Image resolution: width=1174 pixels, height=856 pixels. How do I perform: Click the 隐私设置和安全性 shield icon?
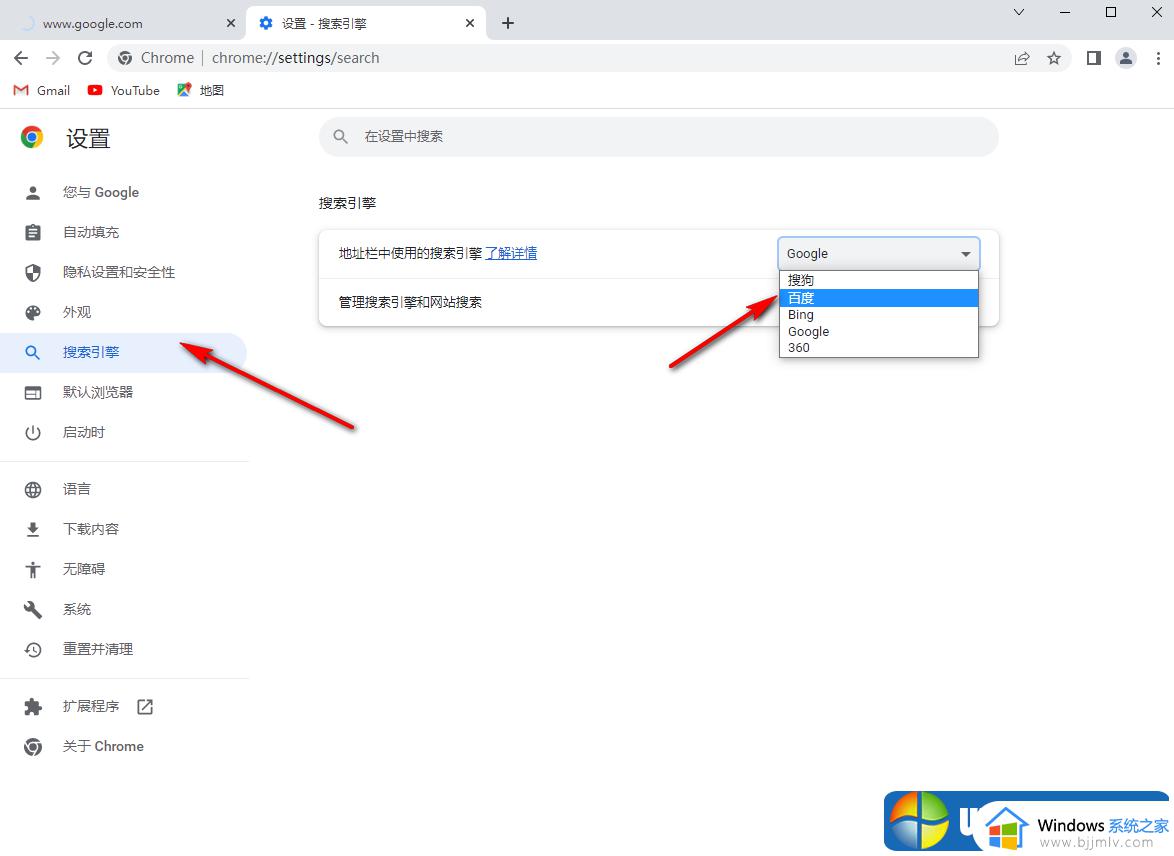coord(33,273)
